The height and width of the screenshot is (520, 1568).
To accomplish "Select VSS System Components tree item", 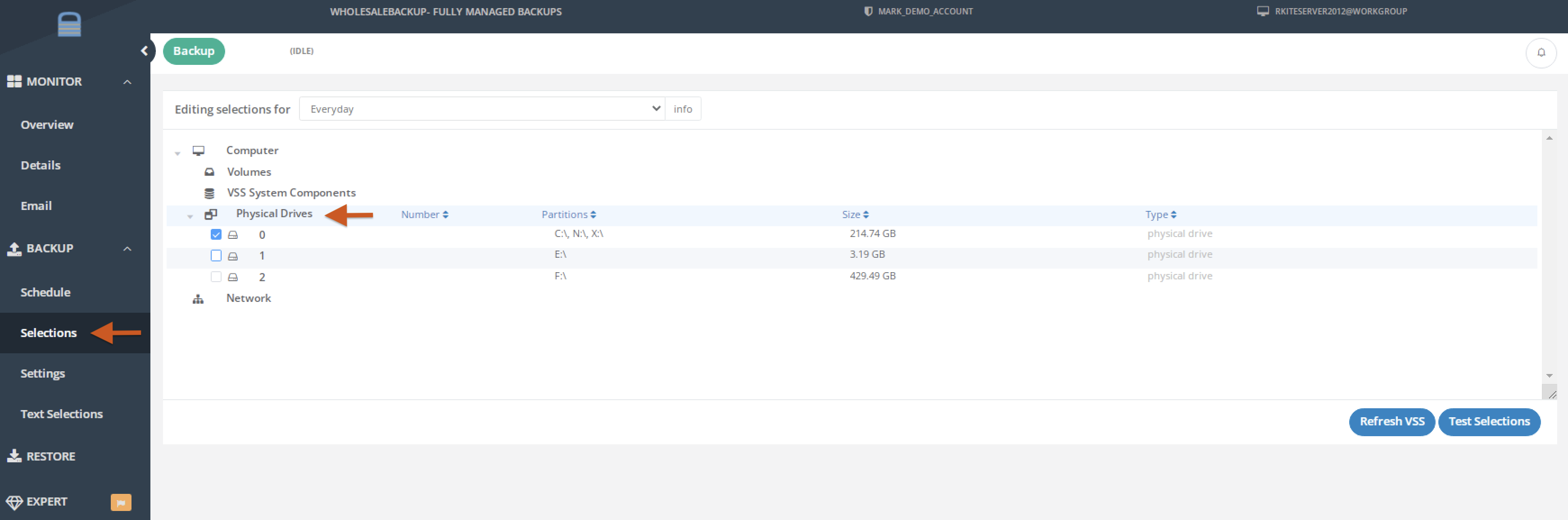I will point(291,192).
